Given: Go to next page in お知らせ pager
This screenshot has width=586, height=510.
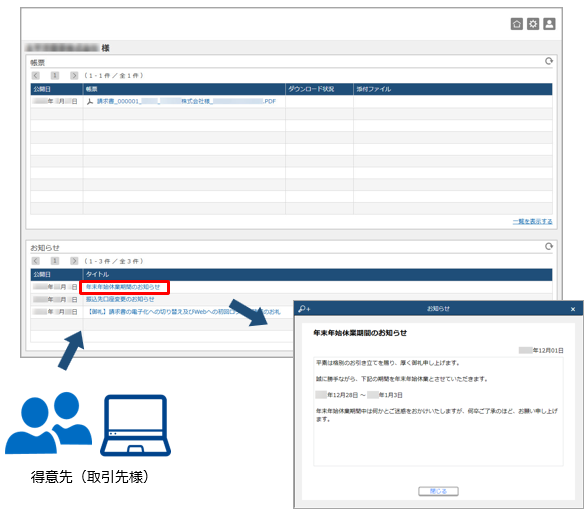Looking at the screenshot, I should pyautogui.click(x=74, y=261).
